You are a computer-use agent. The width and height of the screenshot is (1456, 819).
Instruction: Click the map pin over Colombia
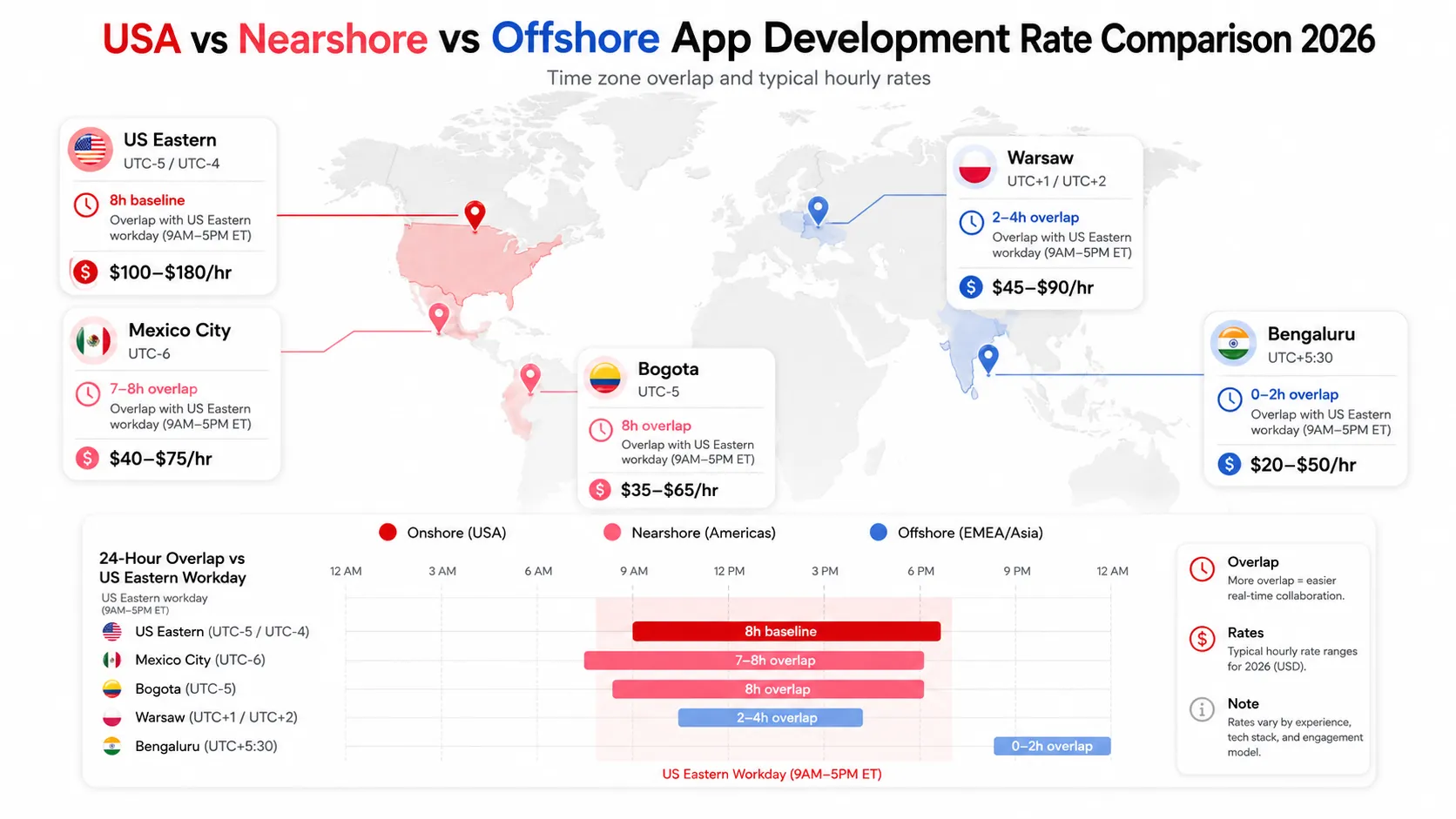[530, 379]
